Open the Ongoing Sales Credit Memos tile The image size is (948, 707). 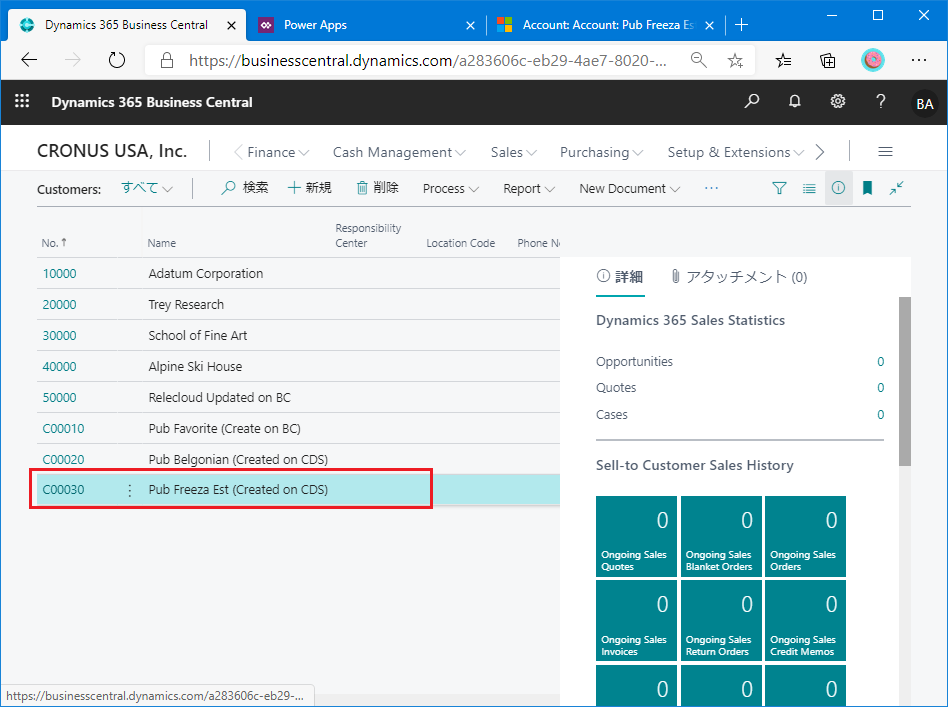tap(805, 621)
